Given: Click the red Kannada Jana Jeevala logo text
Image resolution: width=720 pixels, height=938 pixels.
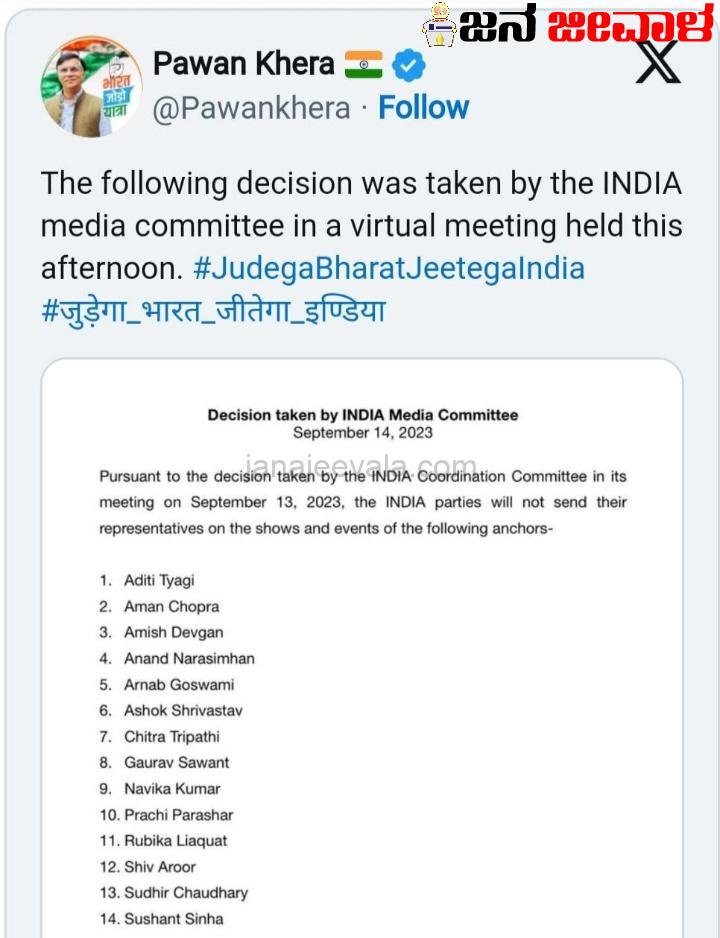Looking at the screenshot, I should (x=630, y=24).
